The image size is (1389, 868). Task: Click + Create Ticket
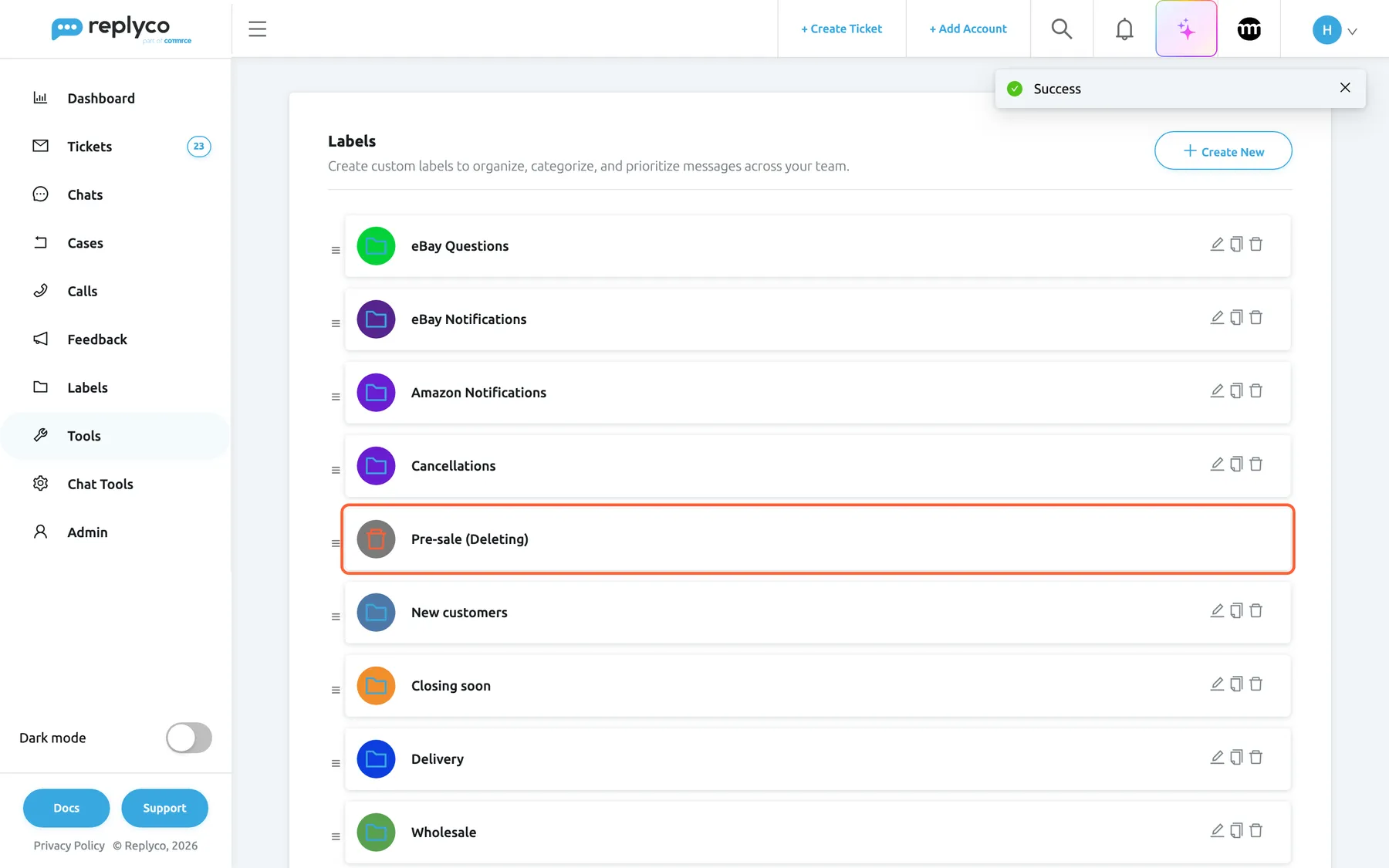click(841, 29)
